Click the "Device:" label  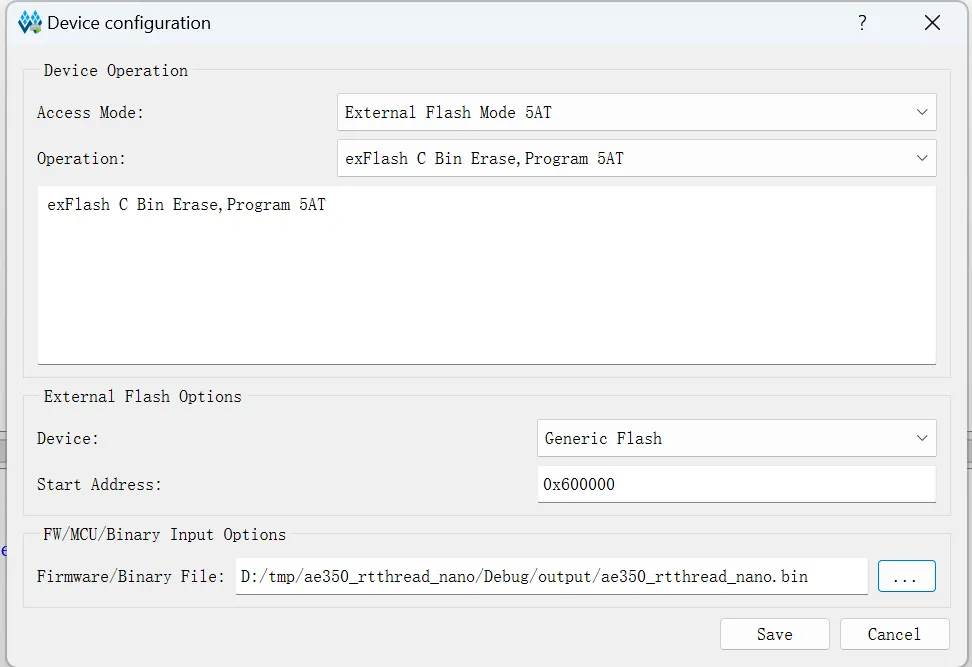tap(68, 438)
